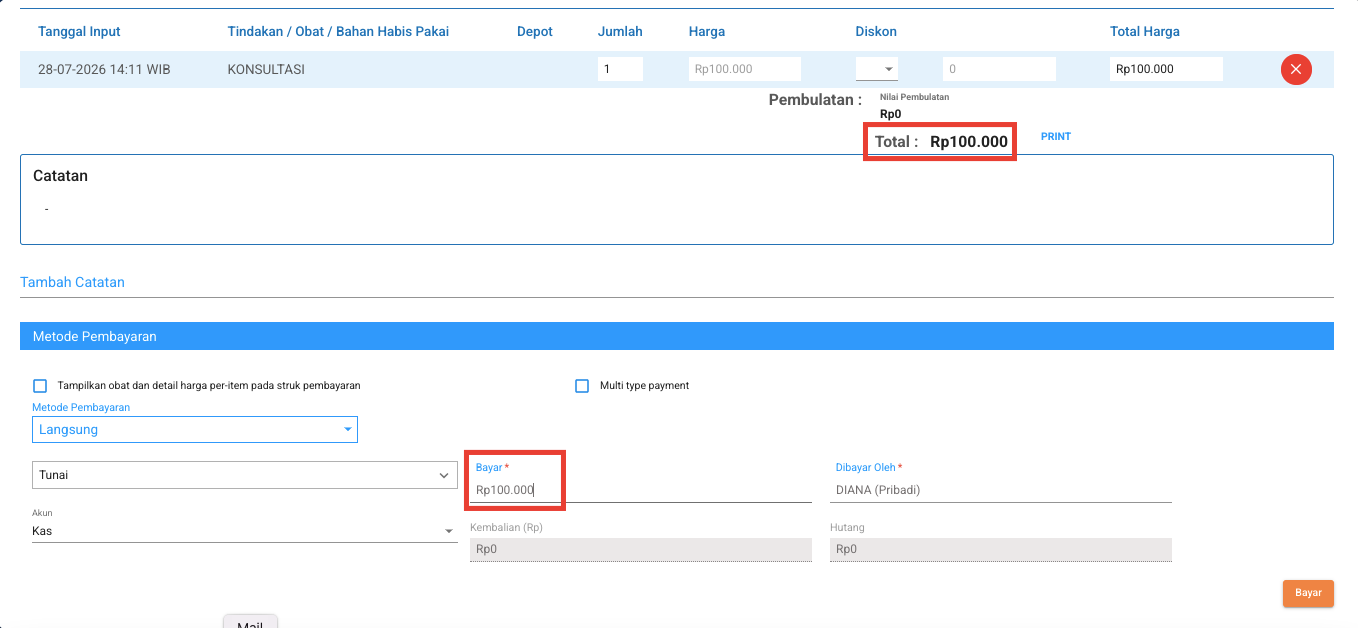Click the PRINT link
The image size is (1358, 628).
pos(1056,136)
